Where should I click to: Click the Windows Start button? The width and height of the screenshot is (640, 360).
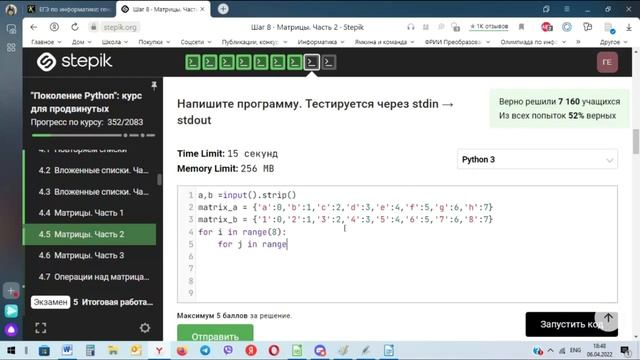tap(11, 350)
